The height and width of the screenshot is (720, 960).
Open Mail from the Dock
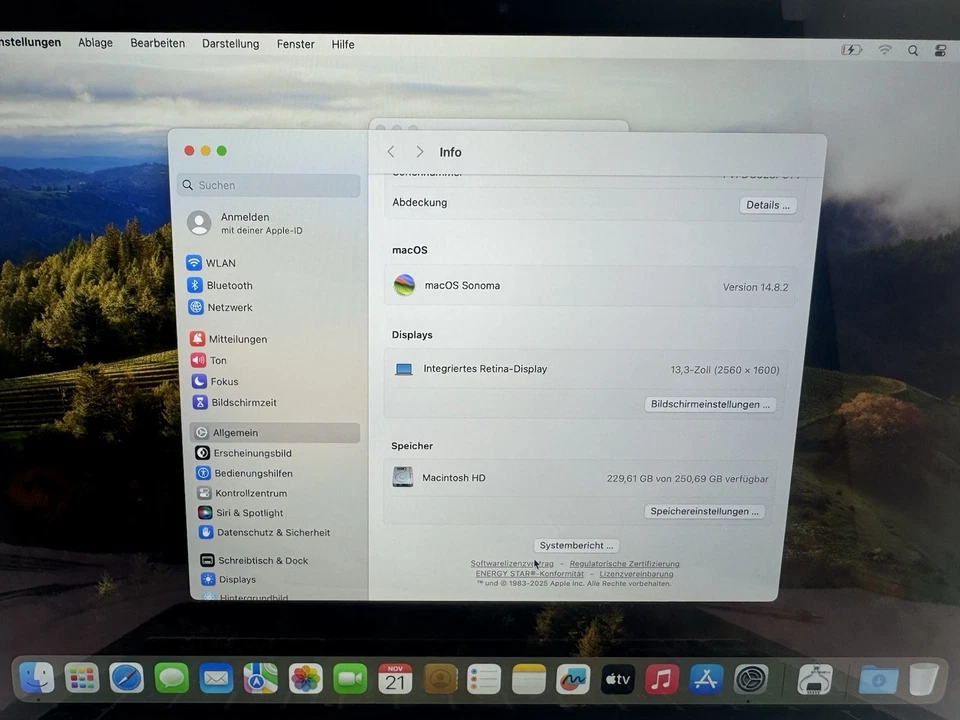(216, 678)
